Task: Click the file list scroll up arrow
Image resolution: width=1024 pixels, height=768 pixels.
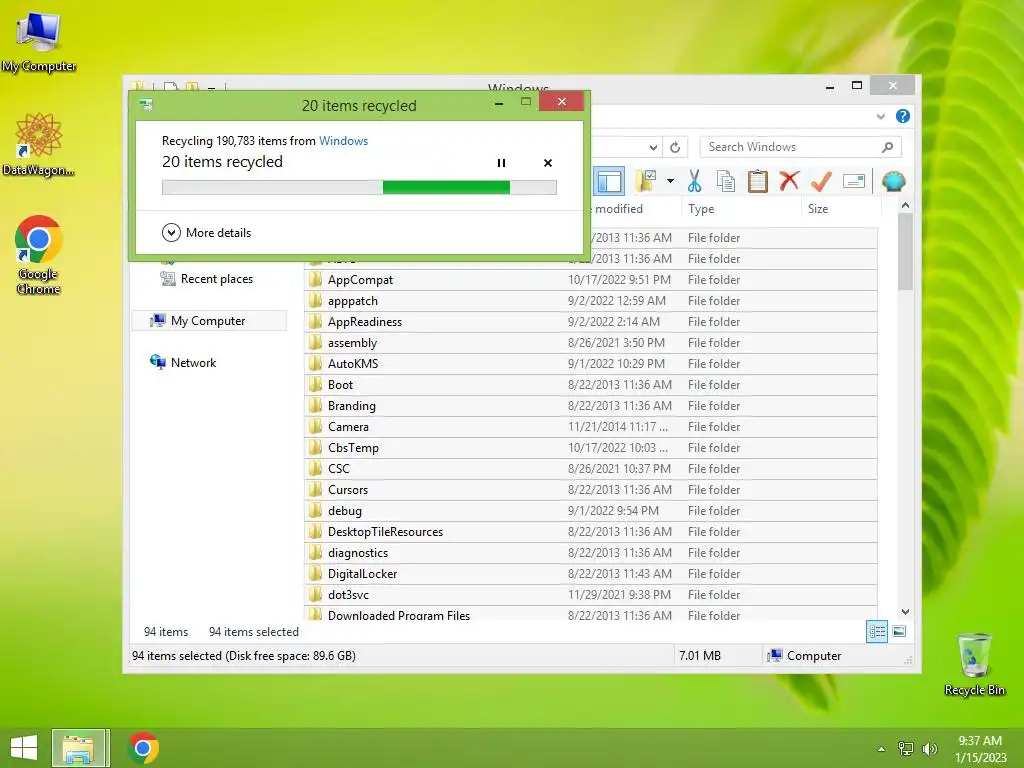Action: (x=905, y=205)
